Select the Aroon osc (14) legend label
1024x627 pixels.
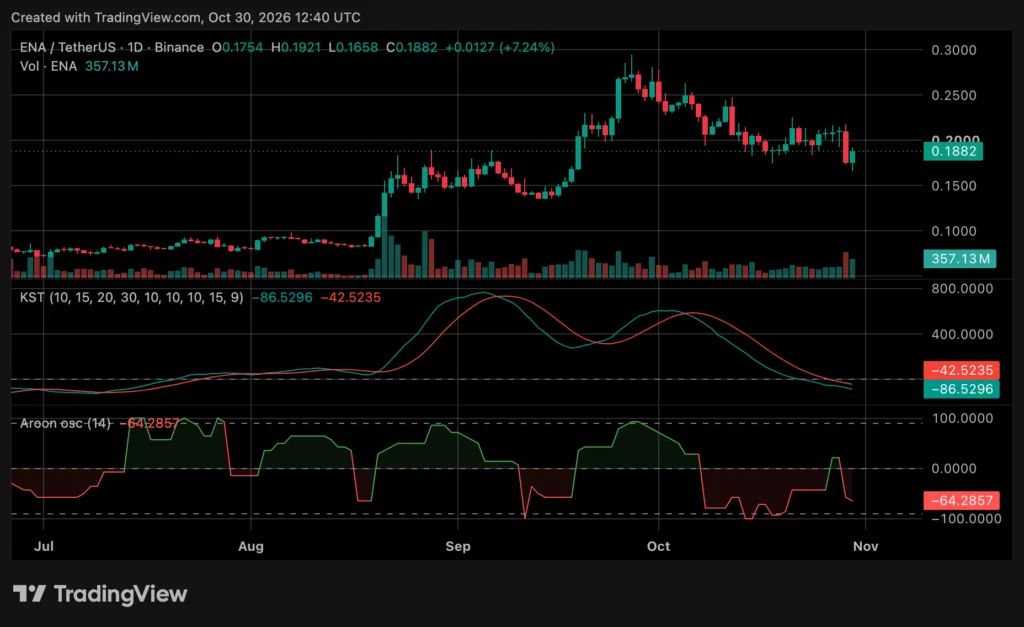point(65,423)
